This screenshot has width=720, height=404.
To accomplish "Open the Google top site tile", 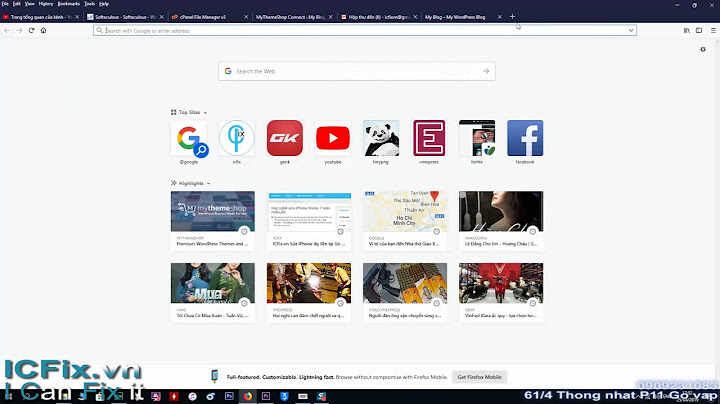I will [x=189, y=138].
